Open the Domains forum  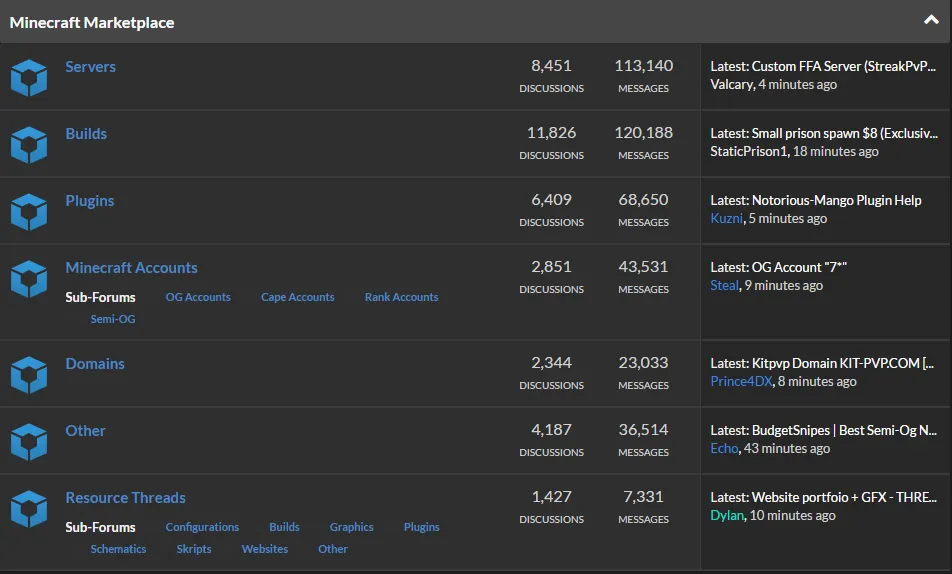tap(95, 364)
